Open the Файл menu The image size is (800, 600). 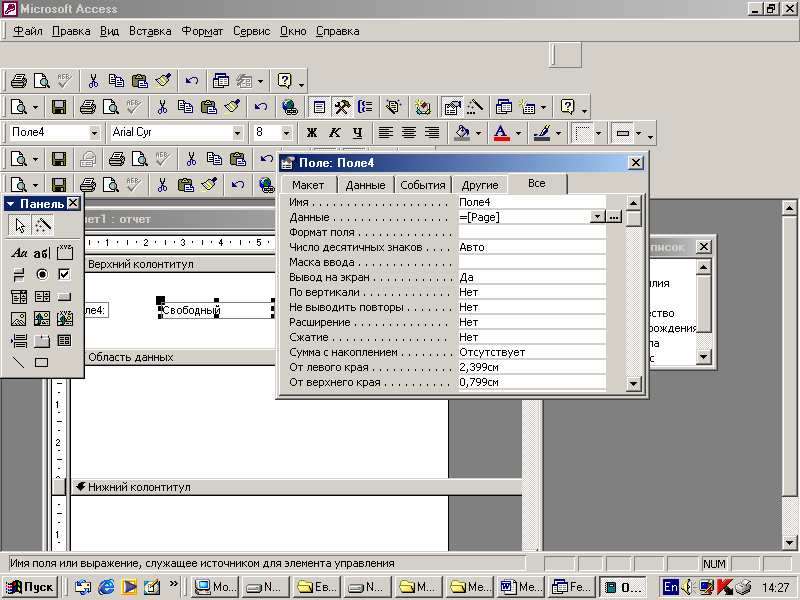click(28, 31)
